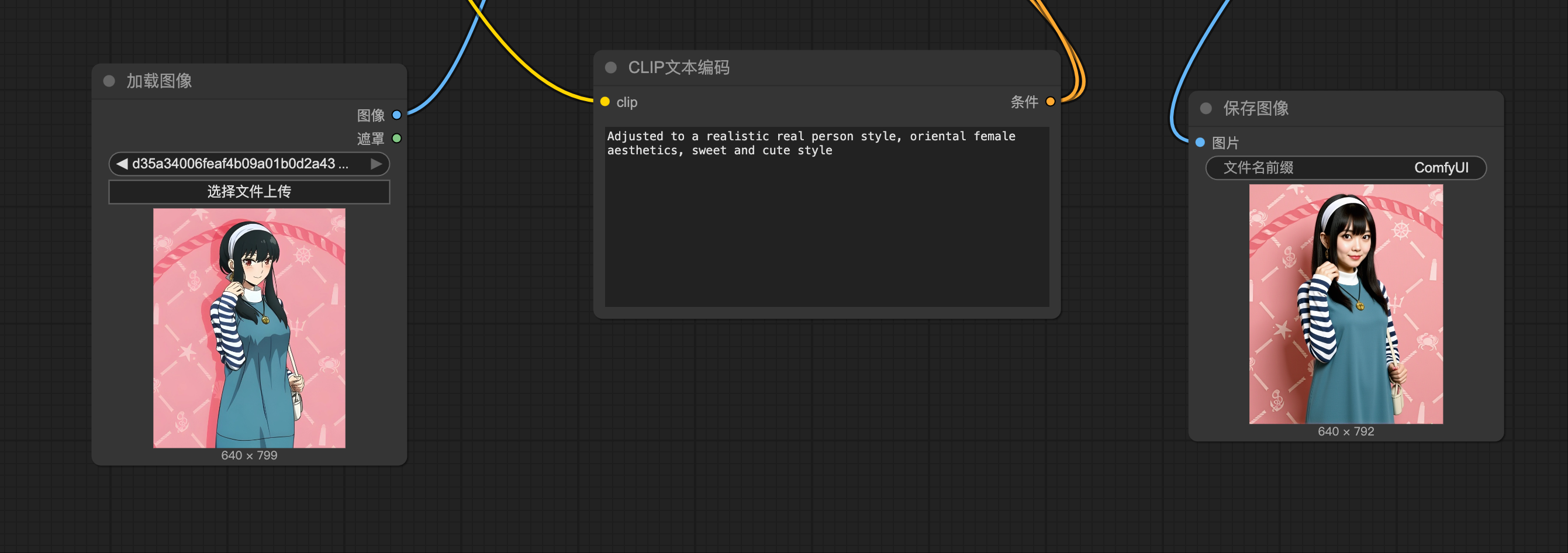Click the blue 图片 input port
The width and height of the screenshot is (1568, 553).
(1200, 143)
